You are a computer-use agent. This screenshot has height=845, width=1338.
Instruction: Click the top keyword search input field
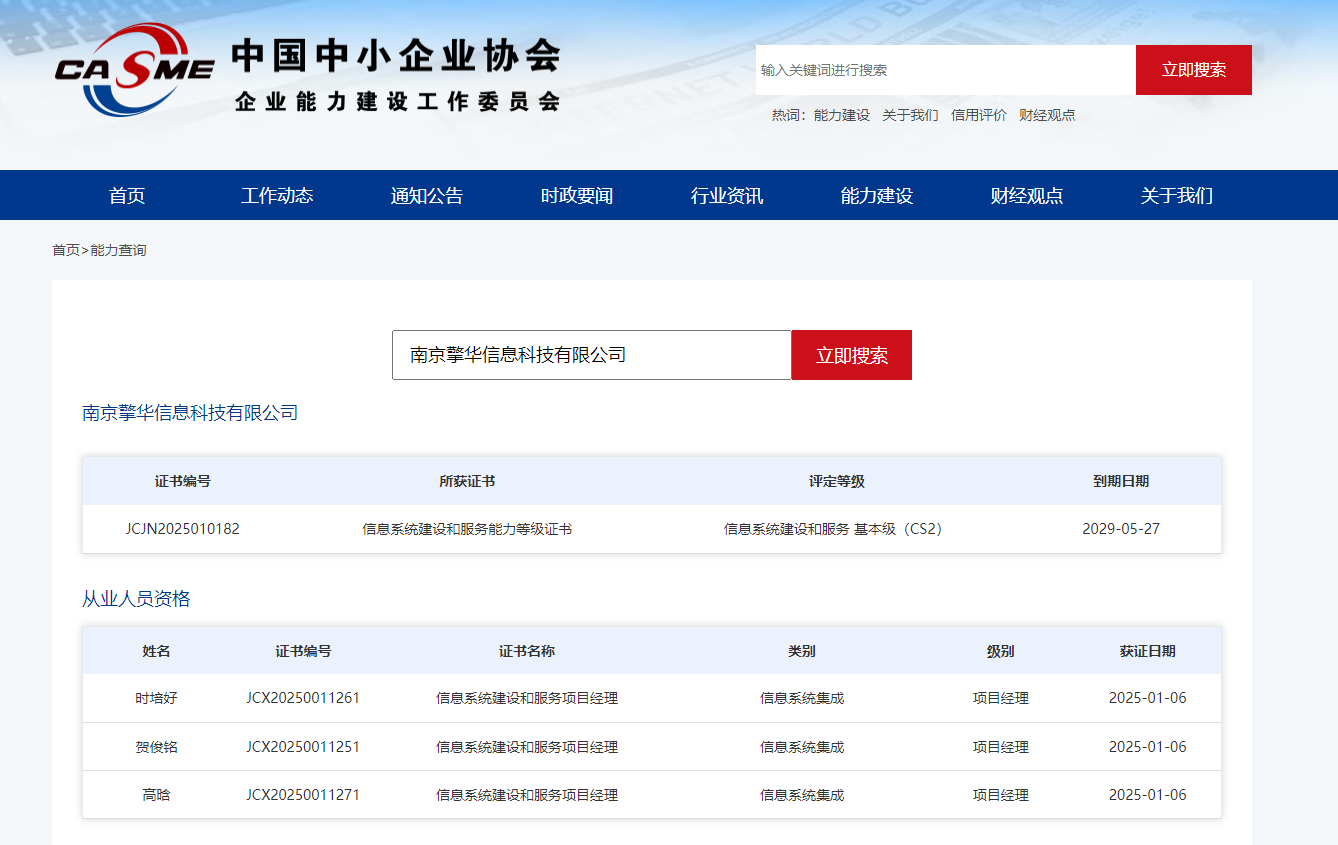pyautogui.click(x=945, y=70)
